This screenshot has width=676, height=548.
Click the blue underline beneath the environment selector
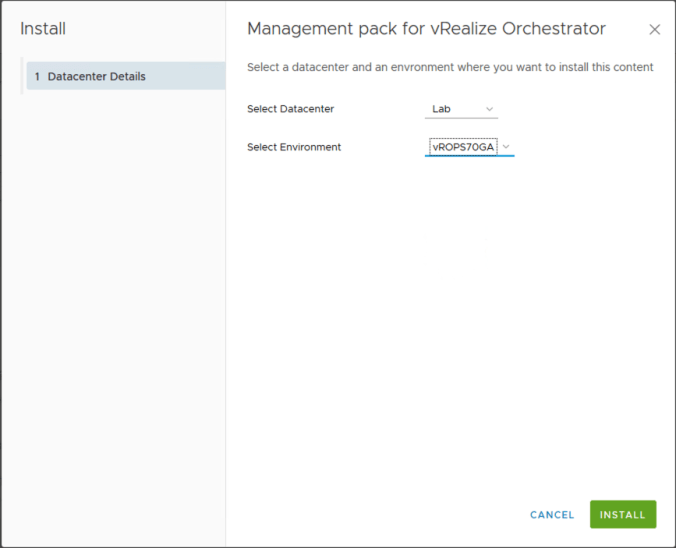pyautogui.click(x=469, y=157)
